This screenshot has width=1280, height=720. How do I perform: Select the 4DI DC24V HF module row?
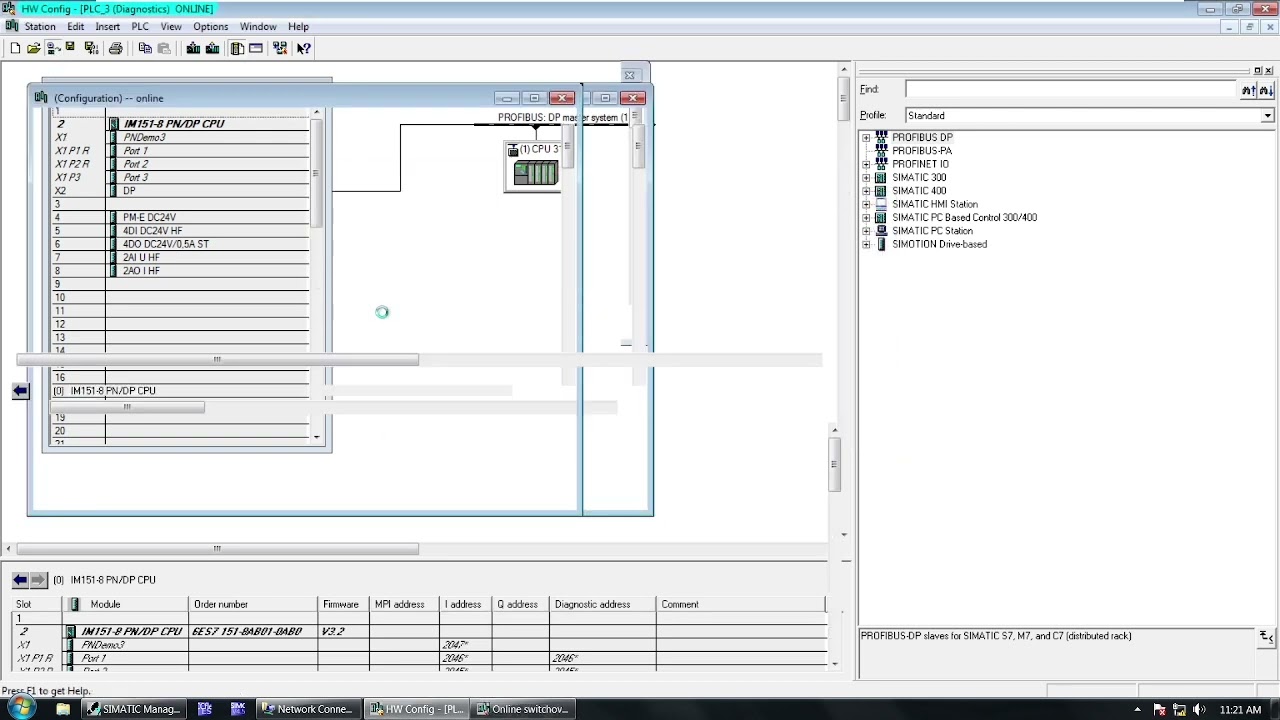[x=181, y=231]
